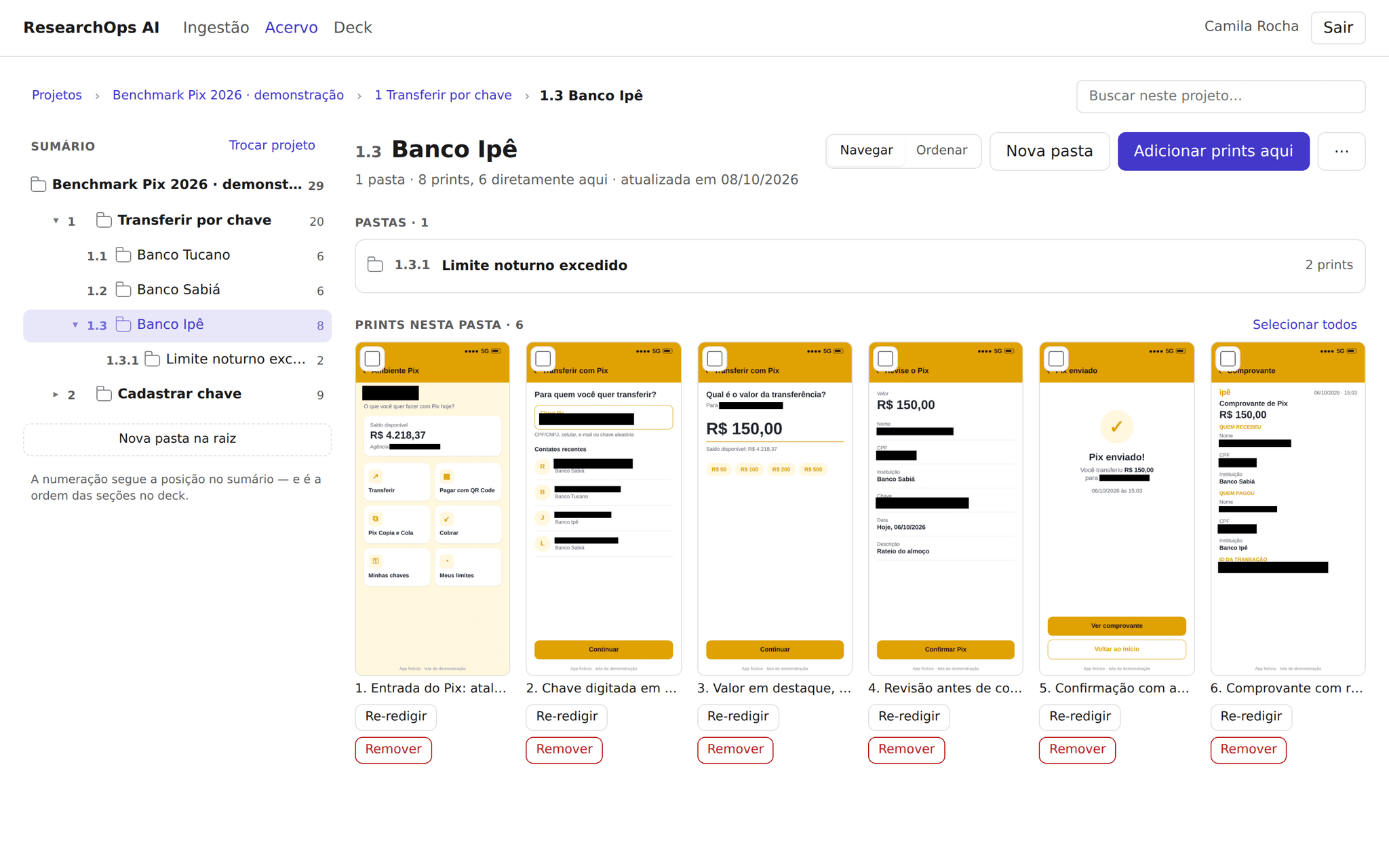Open the Ingestão tab
1389x868 pixels.
(x=216, y=28)
